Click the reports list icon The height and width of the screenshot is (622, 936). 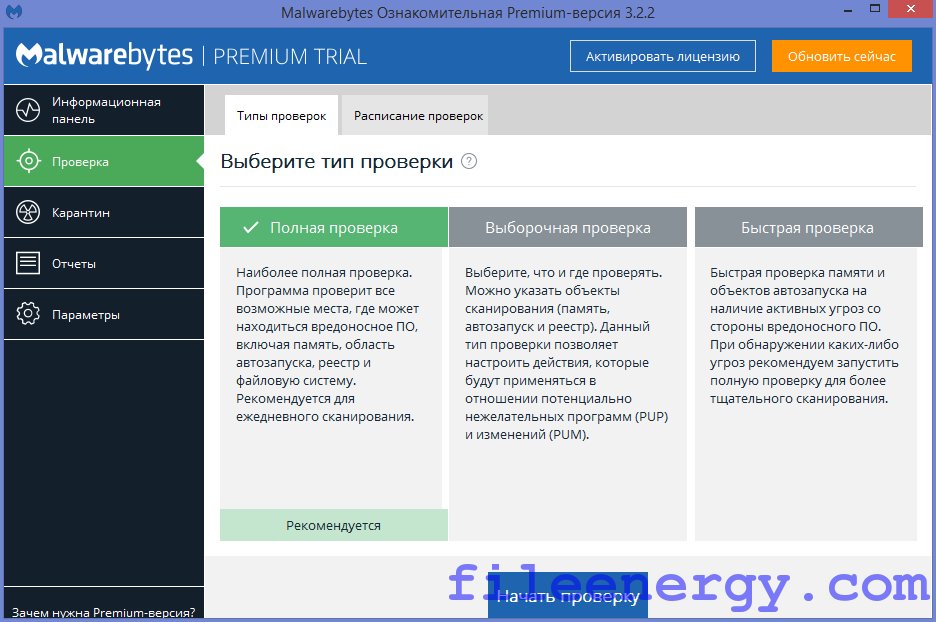[x=28, y=263]
